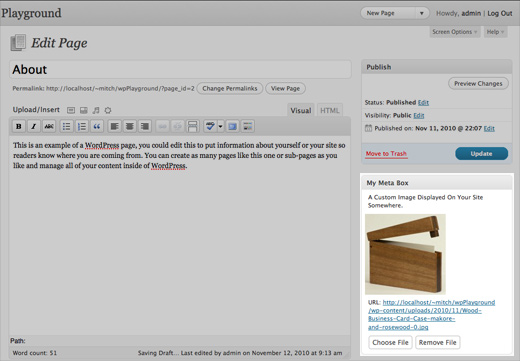Toggle the spellchecker icon
The height and width of the screenshot is (361, 520).
tap(210, 126)
